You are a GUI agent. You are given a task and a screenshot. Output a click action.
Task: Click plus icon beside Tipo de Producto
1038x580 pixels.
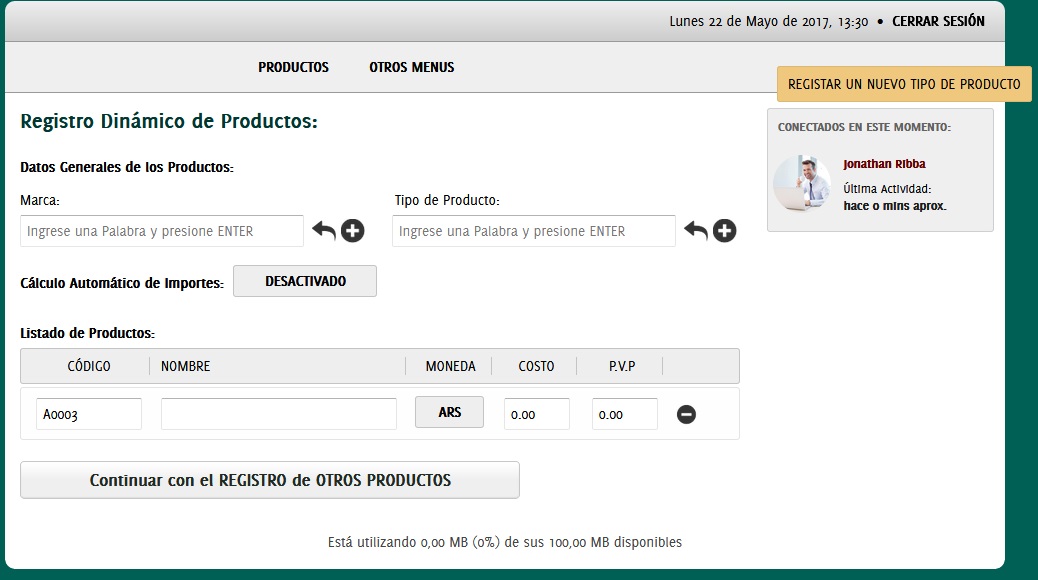click(x=725, y=231)
